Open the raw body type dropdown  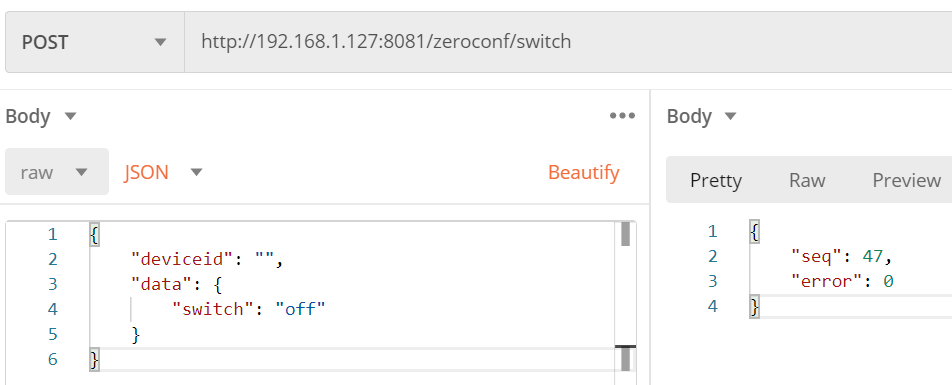tap(57, 172)
